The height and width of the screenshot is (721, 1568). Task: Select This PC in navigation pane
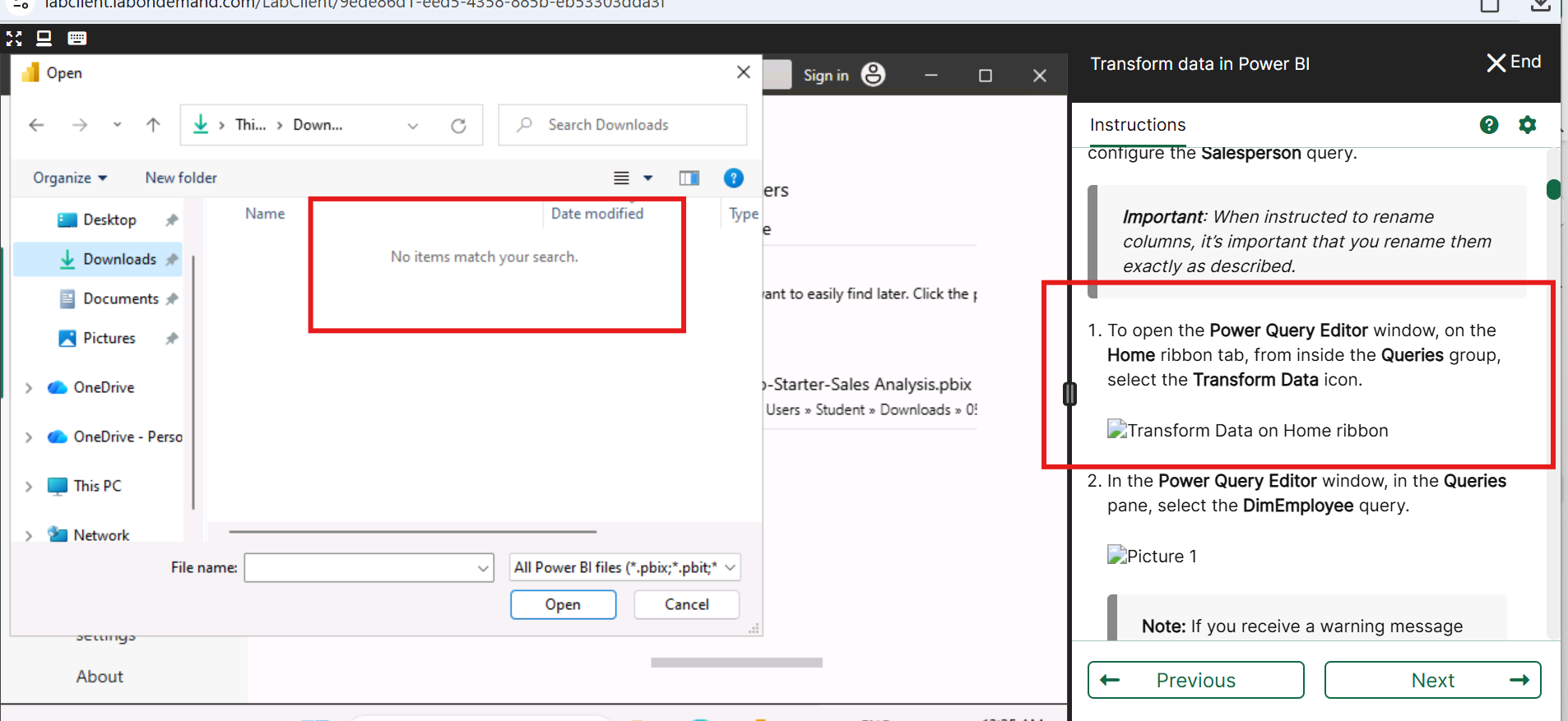click(97, 486)
